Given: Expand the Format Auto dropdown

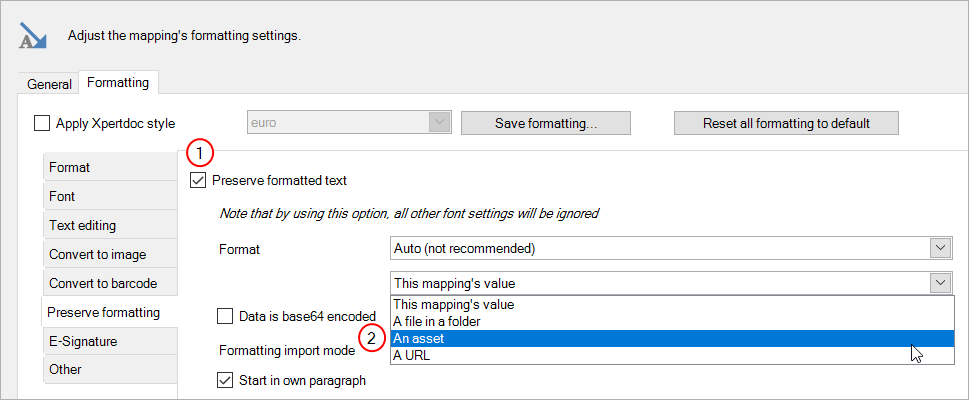Looking at the screenshot, I should (940, 248).
